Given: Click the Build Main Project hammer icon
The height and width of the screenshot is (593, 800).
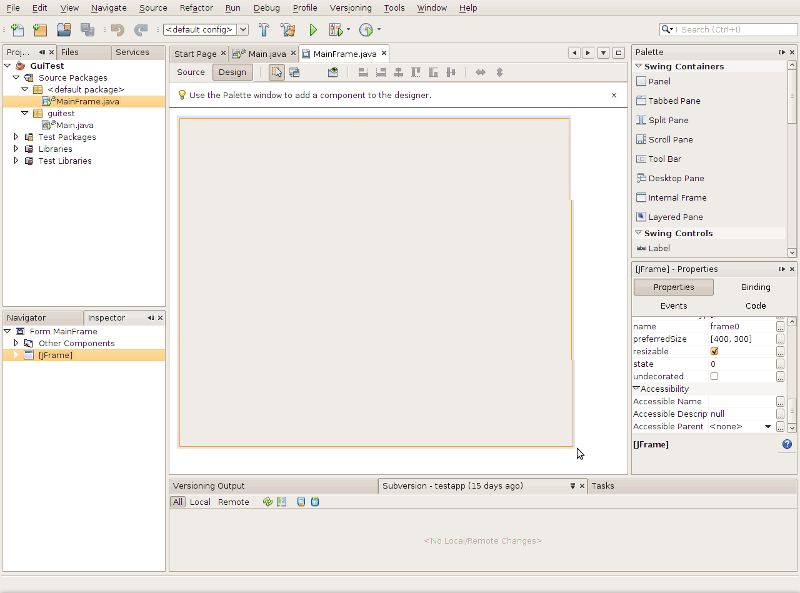Looking at the screenshot, I should click(264, 30).
